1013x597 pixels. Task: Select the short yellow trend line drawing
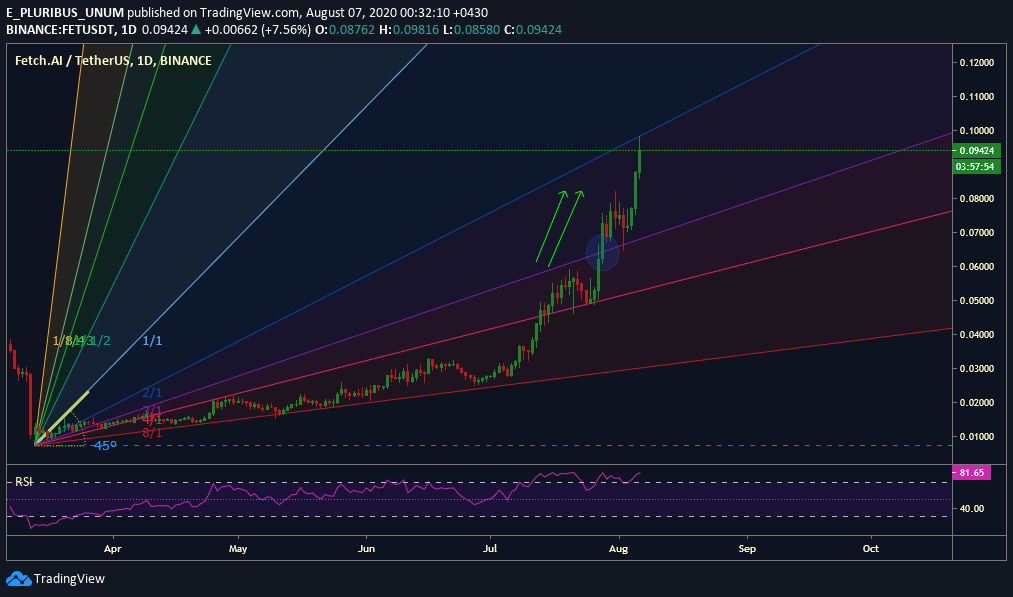click(x=62, y=417)
